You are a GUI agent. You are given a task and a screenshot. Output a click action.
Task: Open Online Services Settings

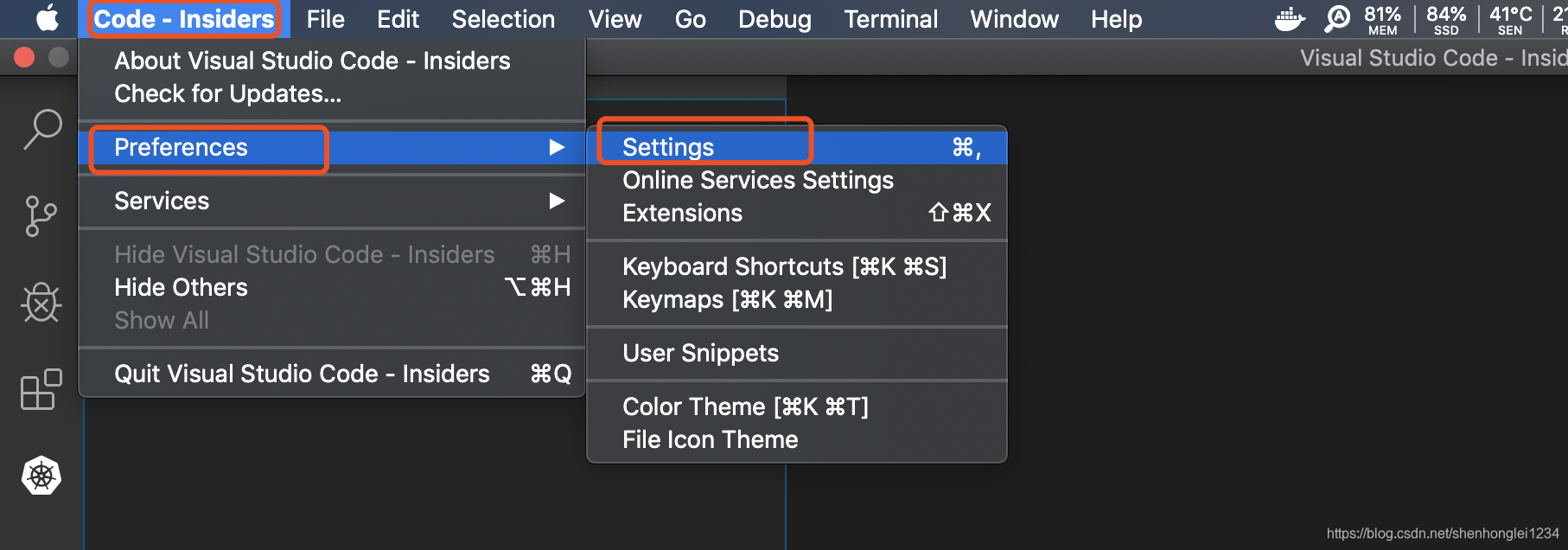758,180
